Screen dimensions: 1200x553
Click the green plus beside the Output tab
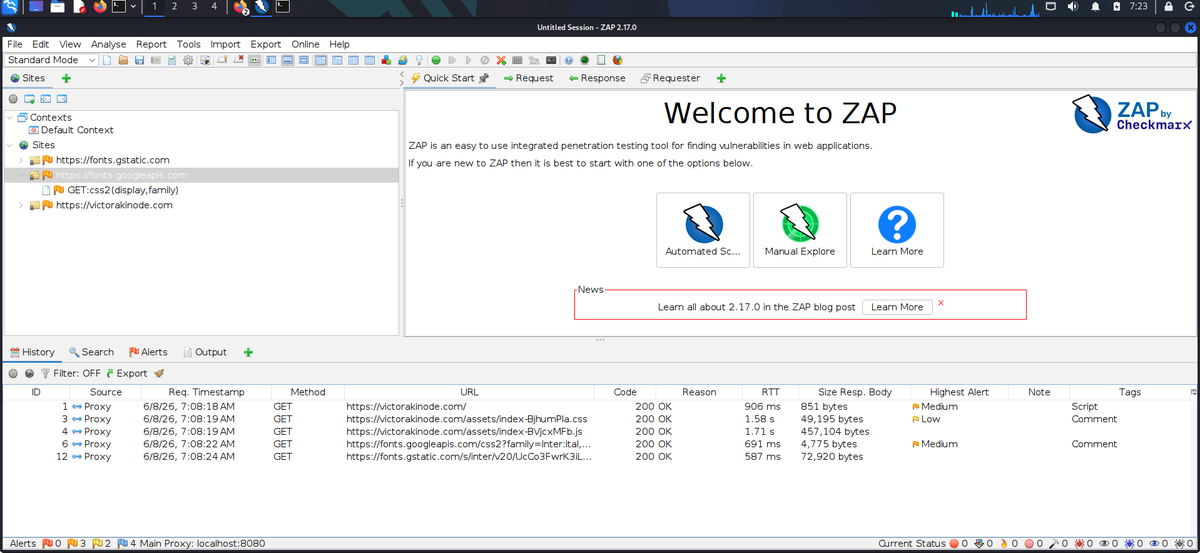pos(248,352)
